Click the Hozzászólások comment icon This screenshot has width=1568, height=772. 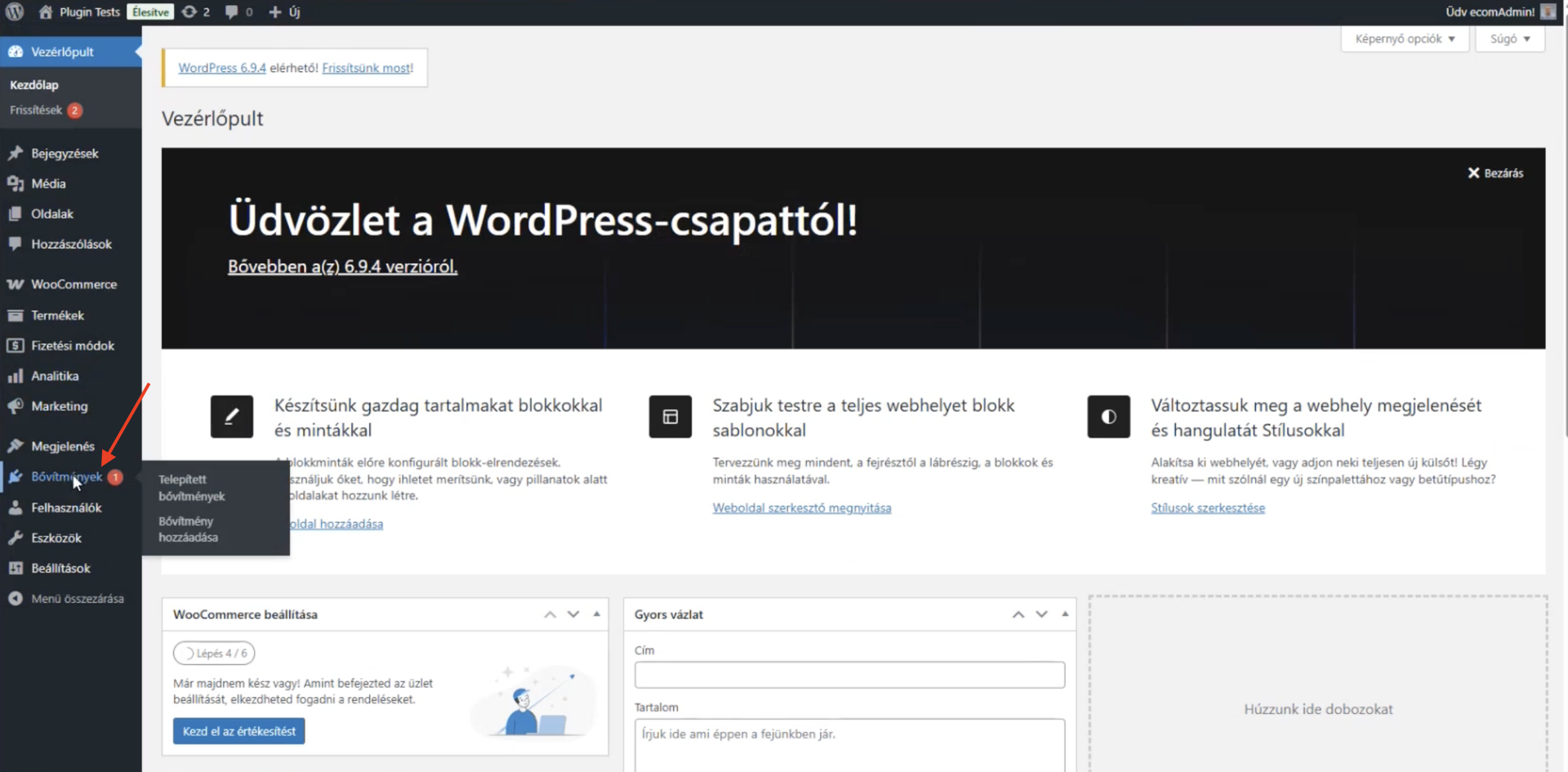[16, 244]
